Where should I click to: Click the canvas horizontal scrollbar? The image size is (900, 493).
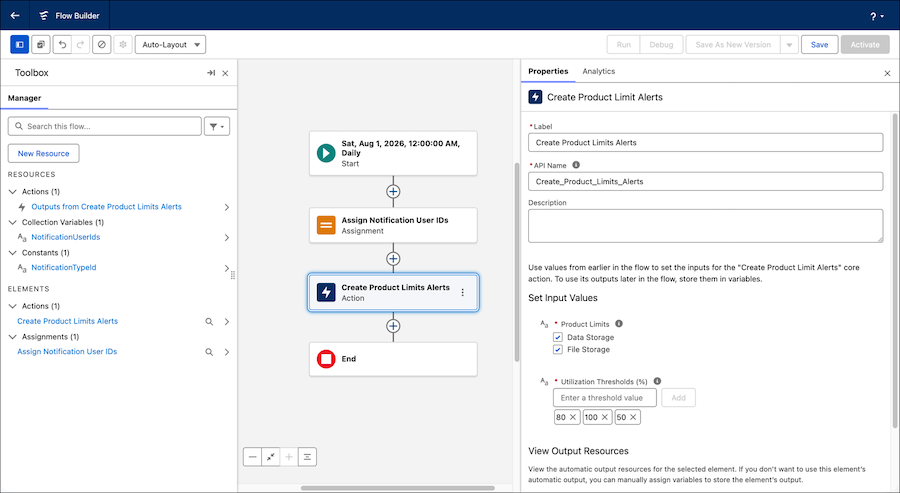tap(398, 488)
